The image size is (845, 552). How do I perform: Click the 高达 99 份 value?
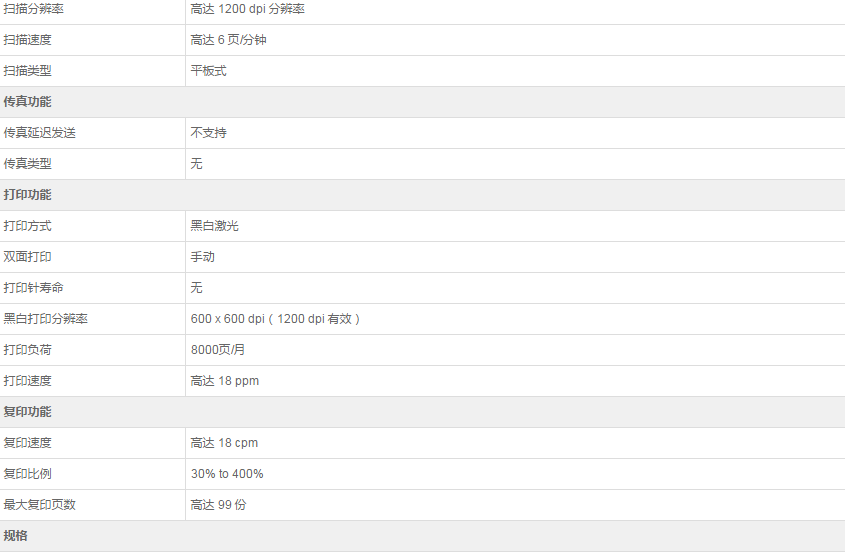coord(218,505)
